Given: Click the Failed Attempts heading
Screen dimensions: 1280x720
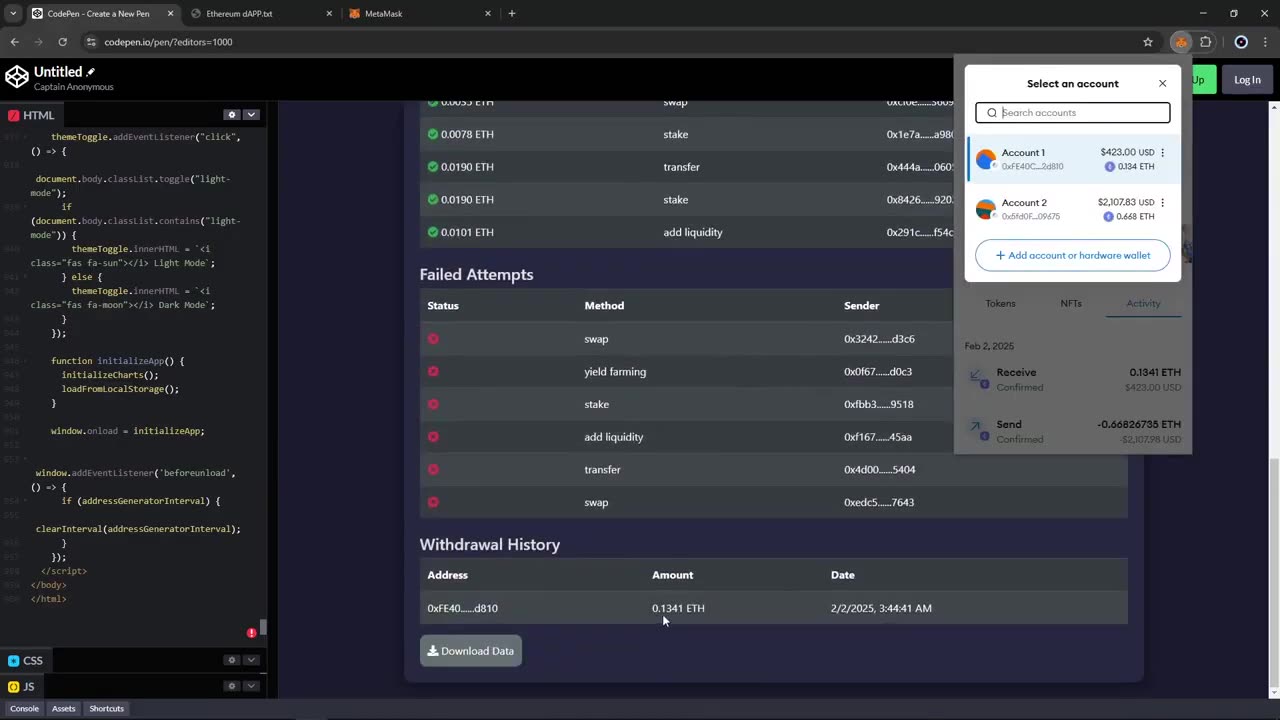Looking at the screenshot, I should 476,274.
